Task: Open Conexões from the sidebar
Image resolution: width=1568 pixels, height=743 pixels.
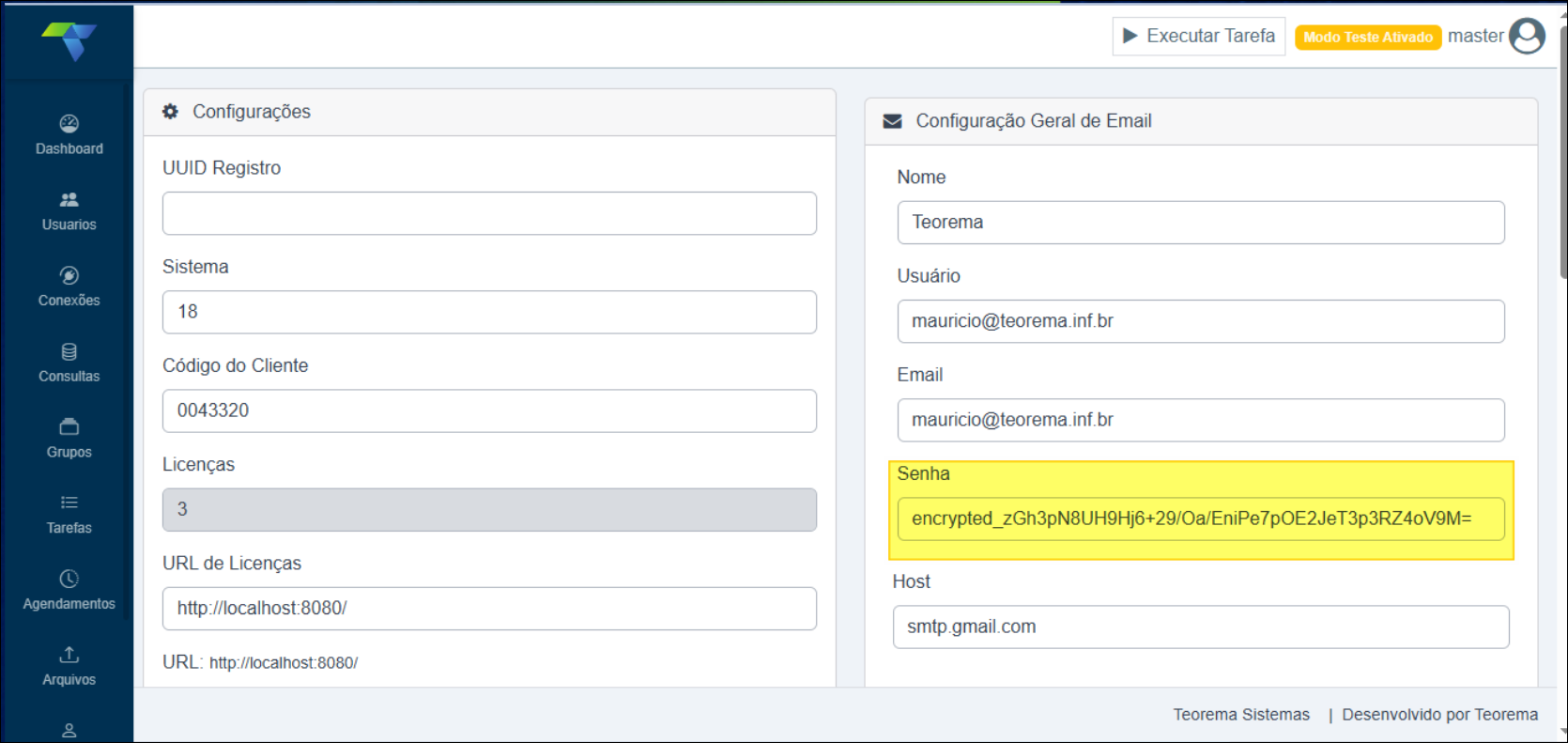Action: 69,276
